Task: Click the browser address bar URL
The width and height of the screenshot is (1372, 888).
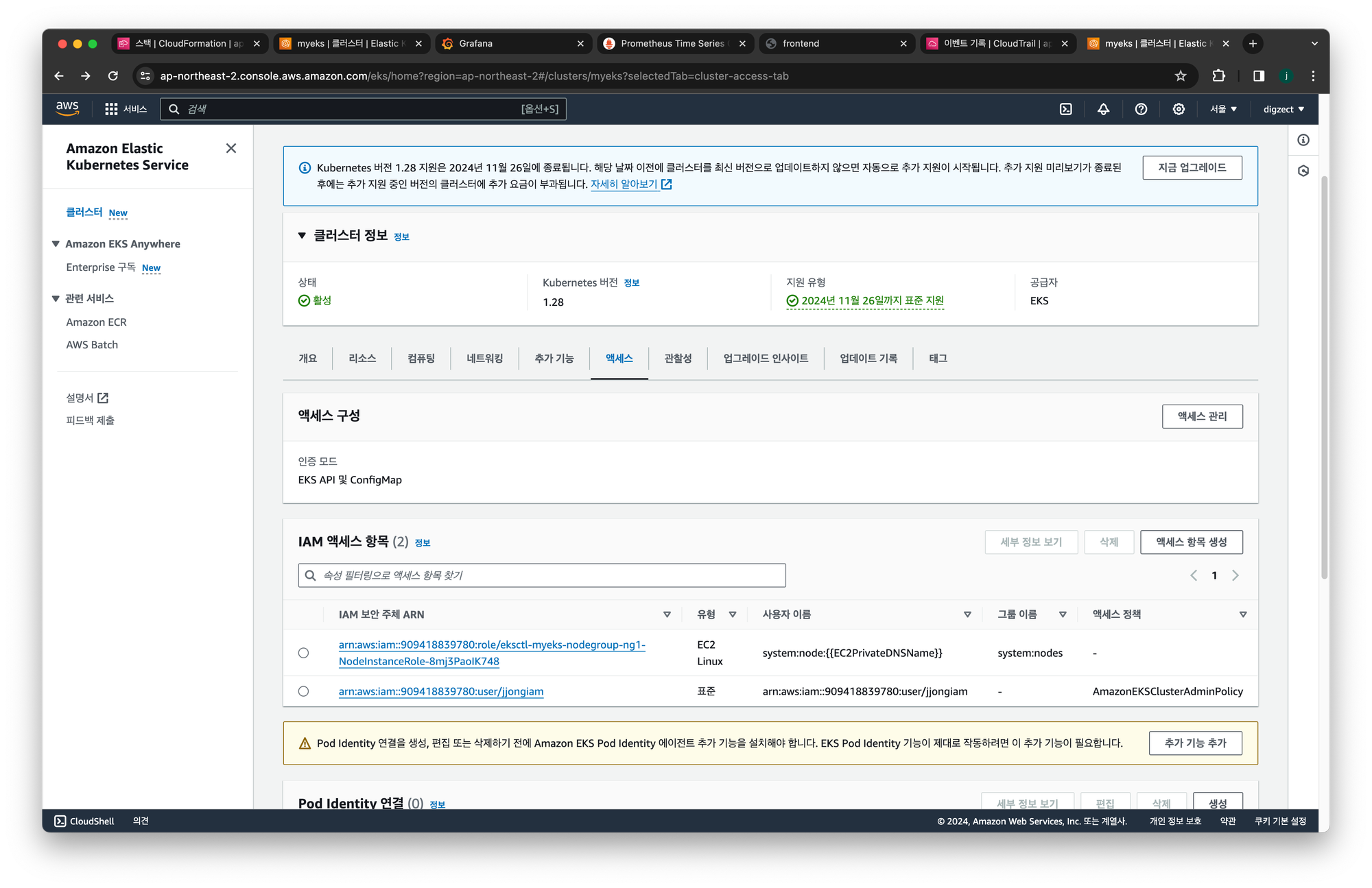Action: (x=475, y=76)
